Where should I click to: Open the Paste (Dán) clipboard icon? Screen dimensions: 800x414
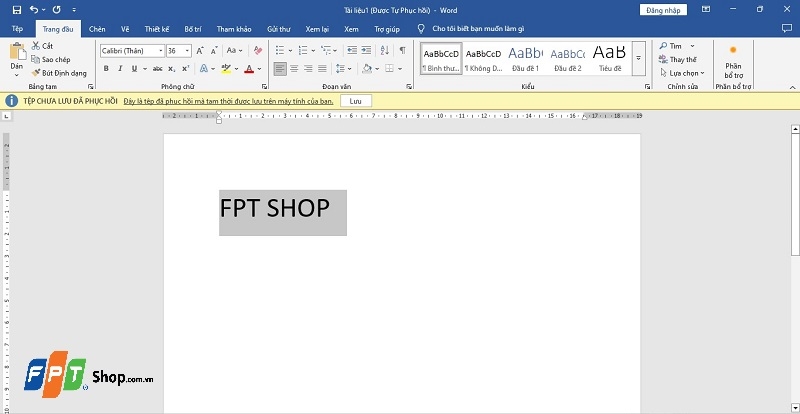17,52
